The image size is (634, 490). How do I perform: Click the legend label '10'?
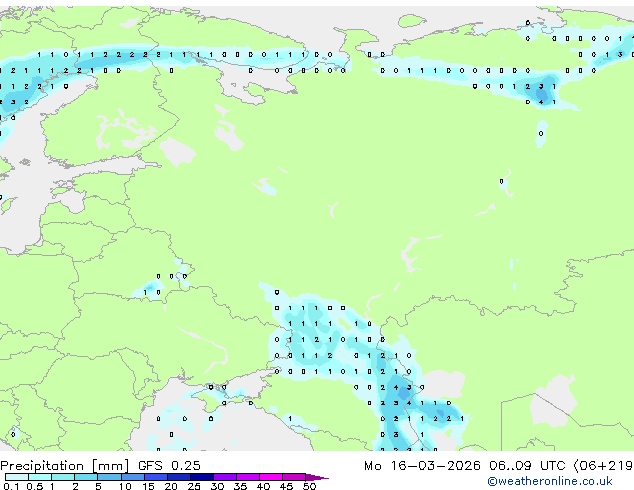tap(125, 486)
